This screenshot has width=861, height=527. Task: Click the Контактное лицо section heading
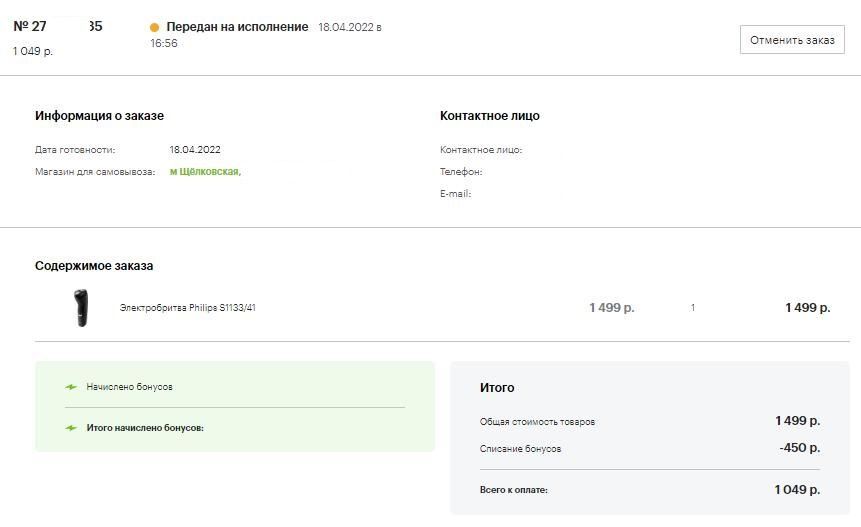pyautogui.click(x=490, y=116)
